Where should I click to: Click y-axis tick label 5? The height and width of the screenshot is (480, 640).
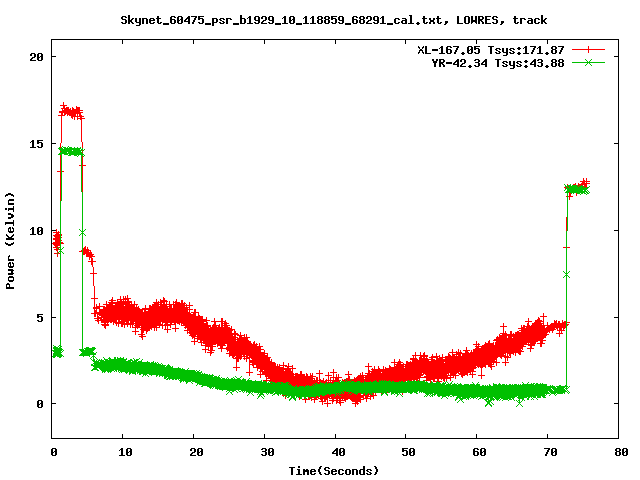coord(40,318)
